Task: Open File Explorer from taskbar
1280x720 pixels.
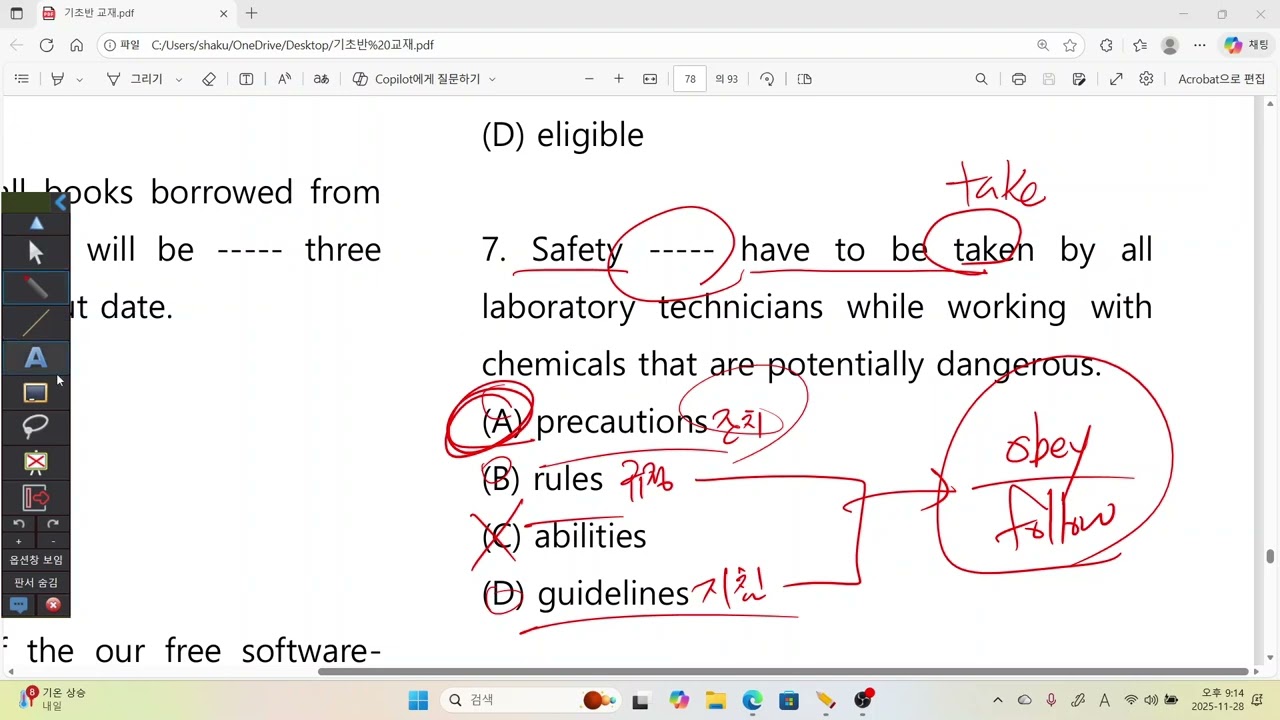Action: point(715,700)
